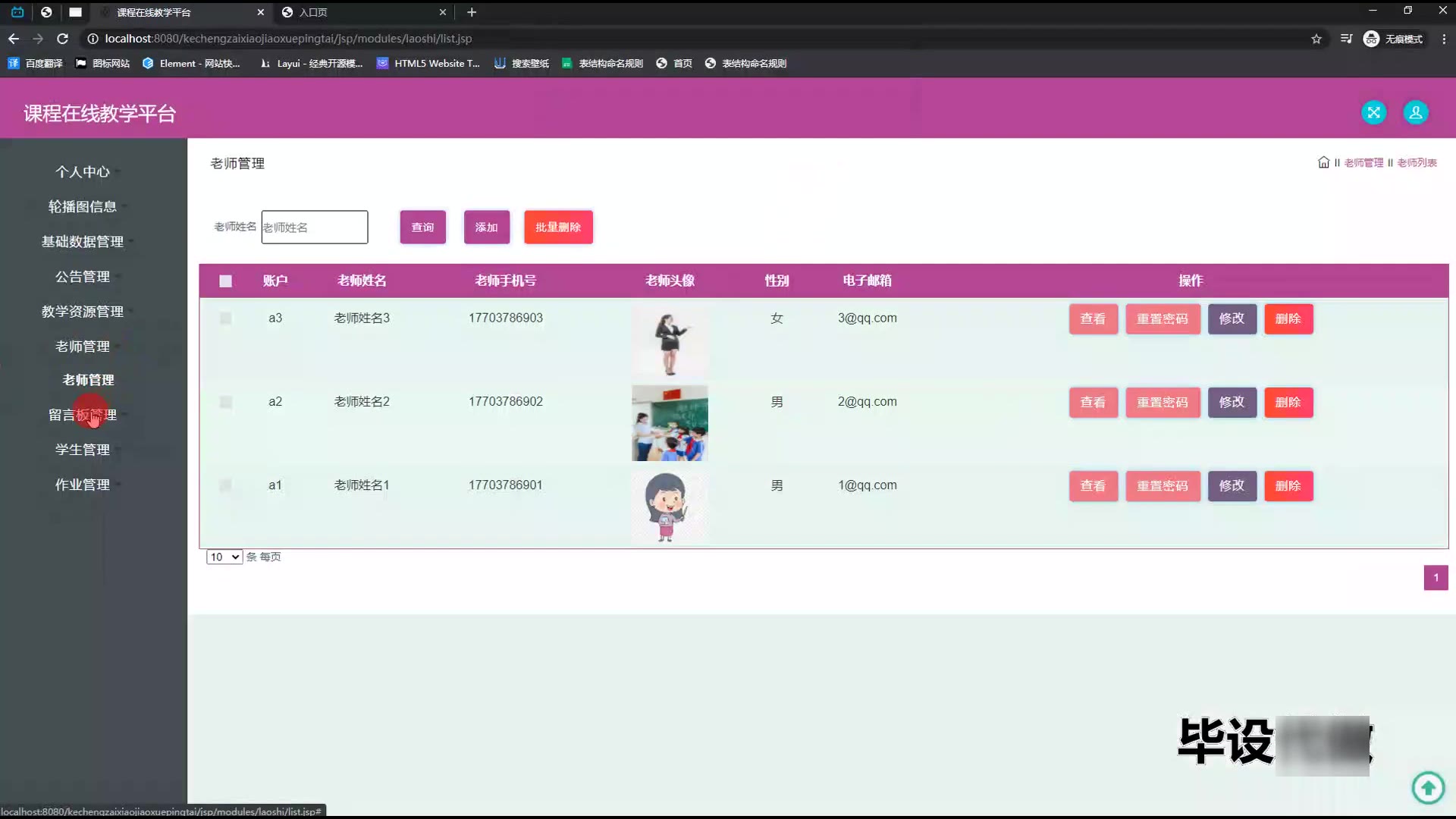Screen dimensions: 1456x819
Task: Click the home icon in breadcrumb
Action: [1323, 162]
